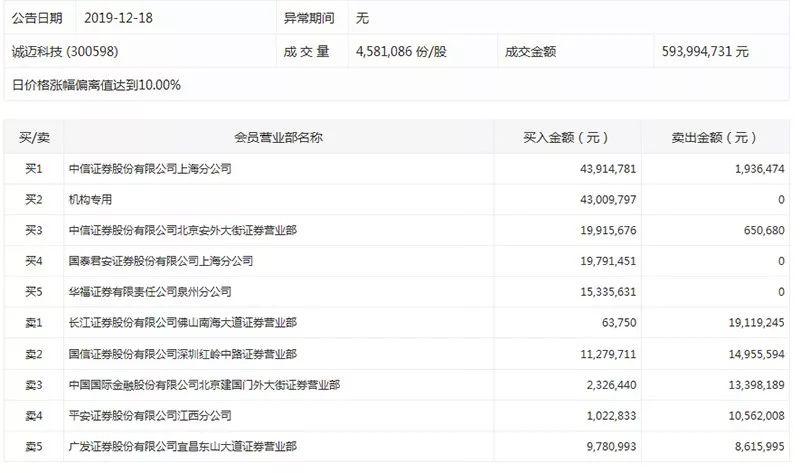Select the 卖1 row label
Image resolution: width=800 pixels, height=473 pixels.
[34, 323]
